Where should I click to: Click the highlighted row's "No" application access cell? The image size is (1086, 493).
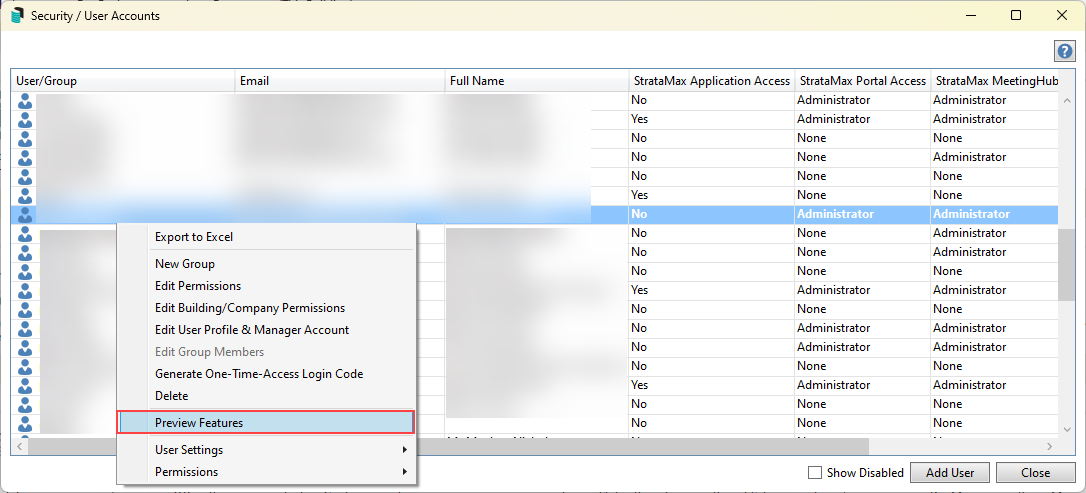pos(711,215)
